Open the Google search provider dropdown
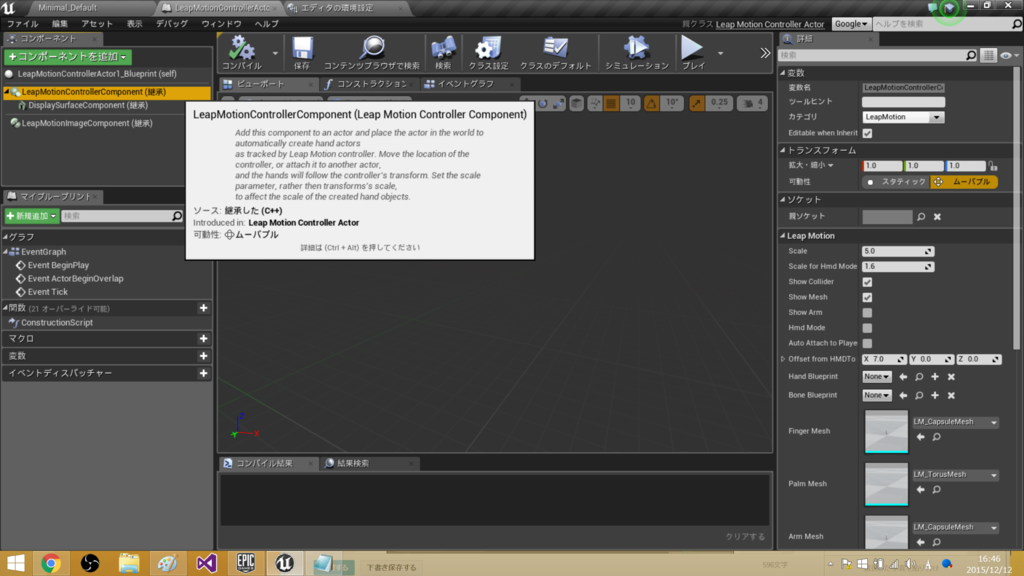Viewport: 1024px width, 576px height. point(850,24)
